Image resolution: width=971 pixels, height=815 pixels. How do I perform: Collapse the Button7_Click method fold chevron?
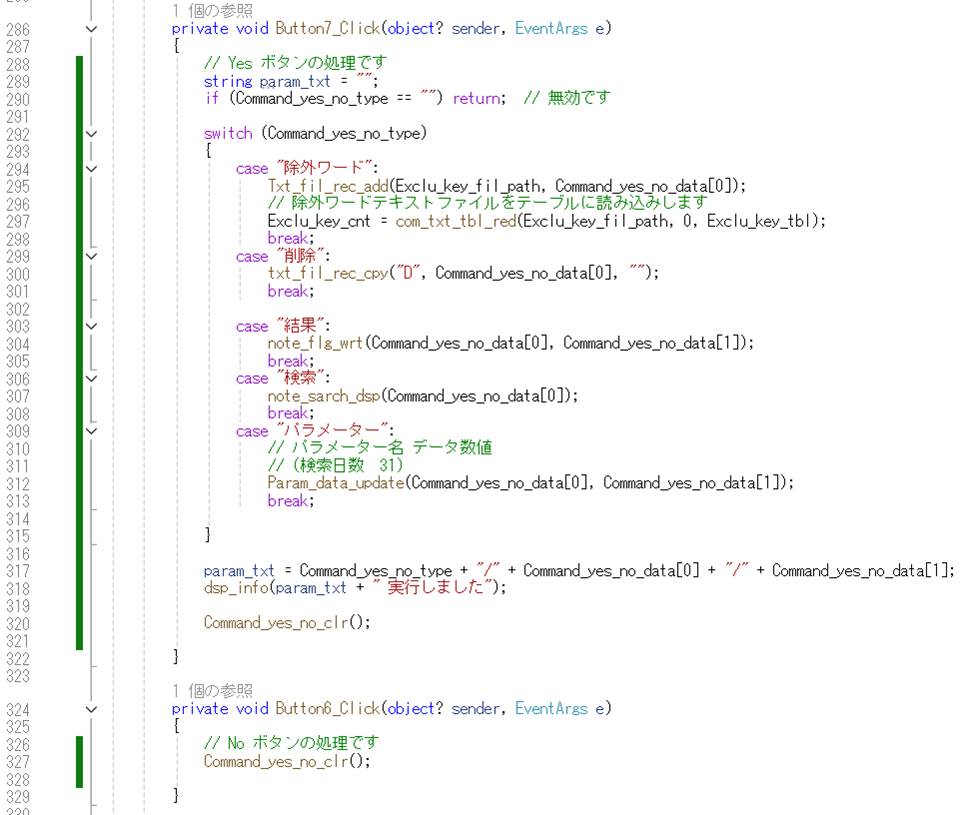click(x=92, y=29)
